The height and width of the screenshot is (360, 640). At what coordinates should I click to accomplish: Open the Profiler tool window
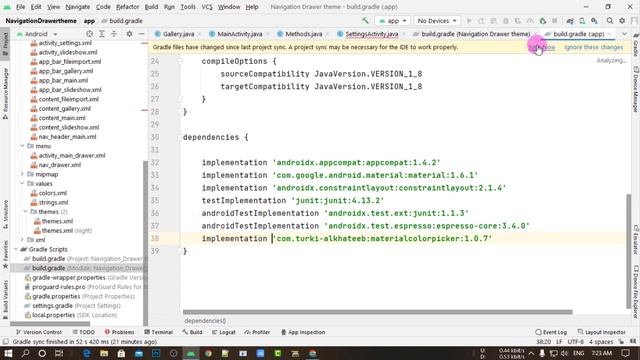(x=257, y=332)
